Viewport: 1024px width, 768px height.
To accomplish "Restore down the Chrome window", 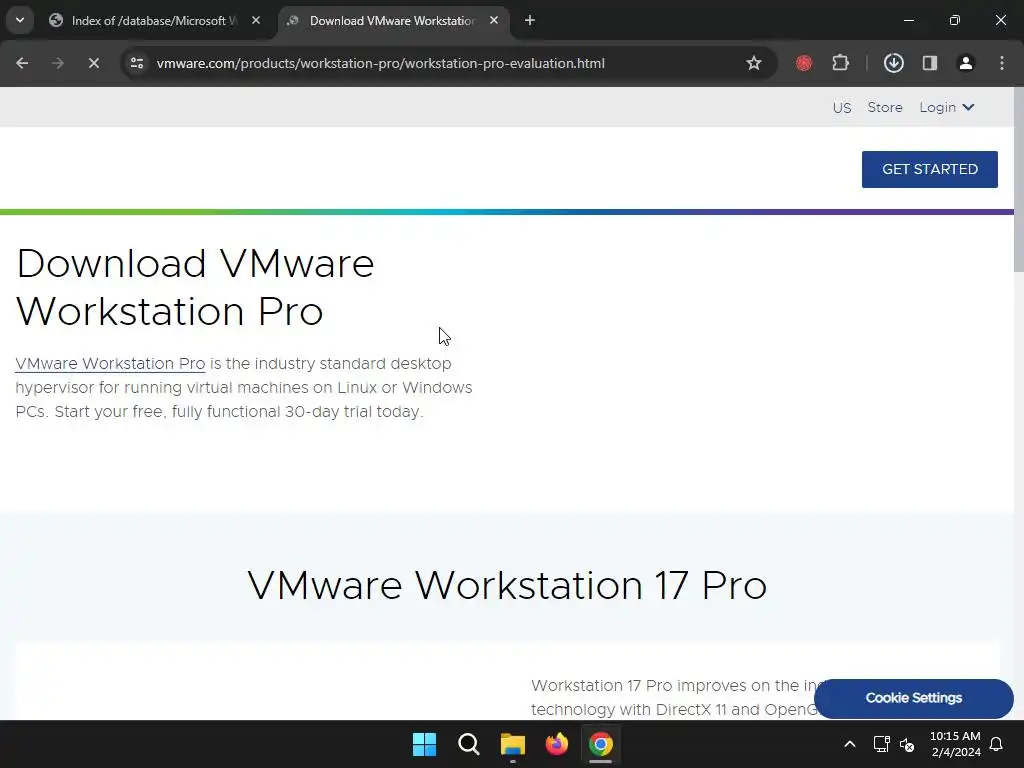I will pos(955,20).
